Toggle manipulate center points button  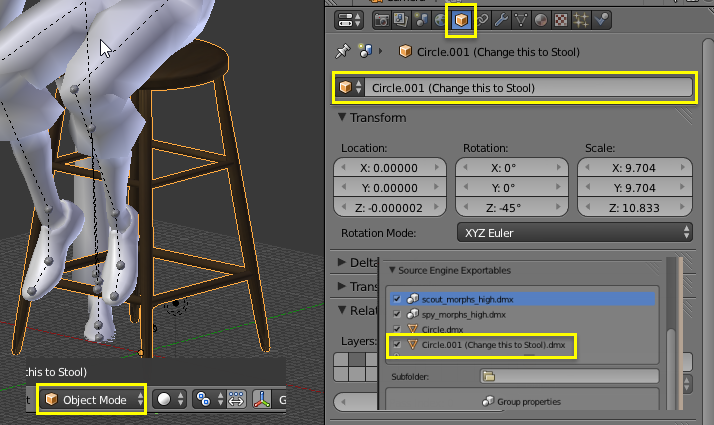tap(236, 399)
